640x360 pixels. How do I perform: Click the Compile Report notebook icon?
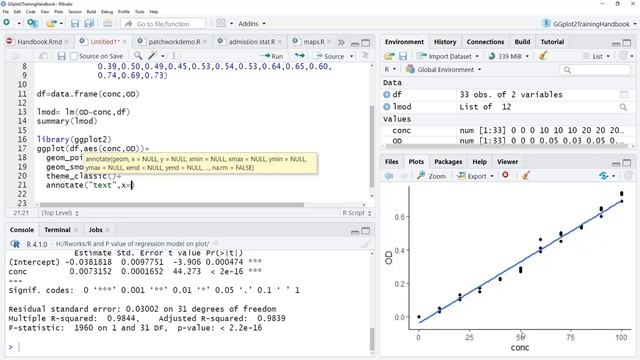coord(176,56)
